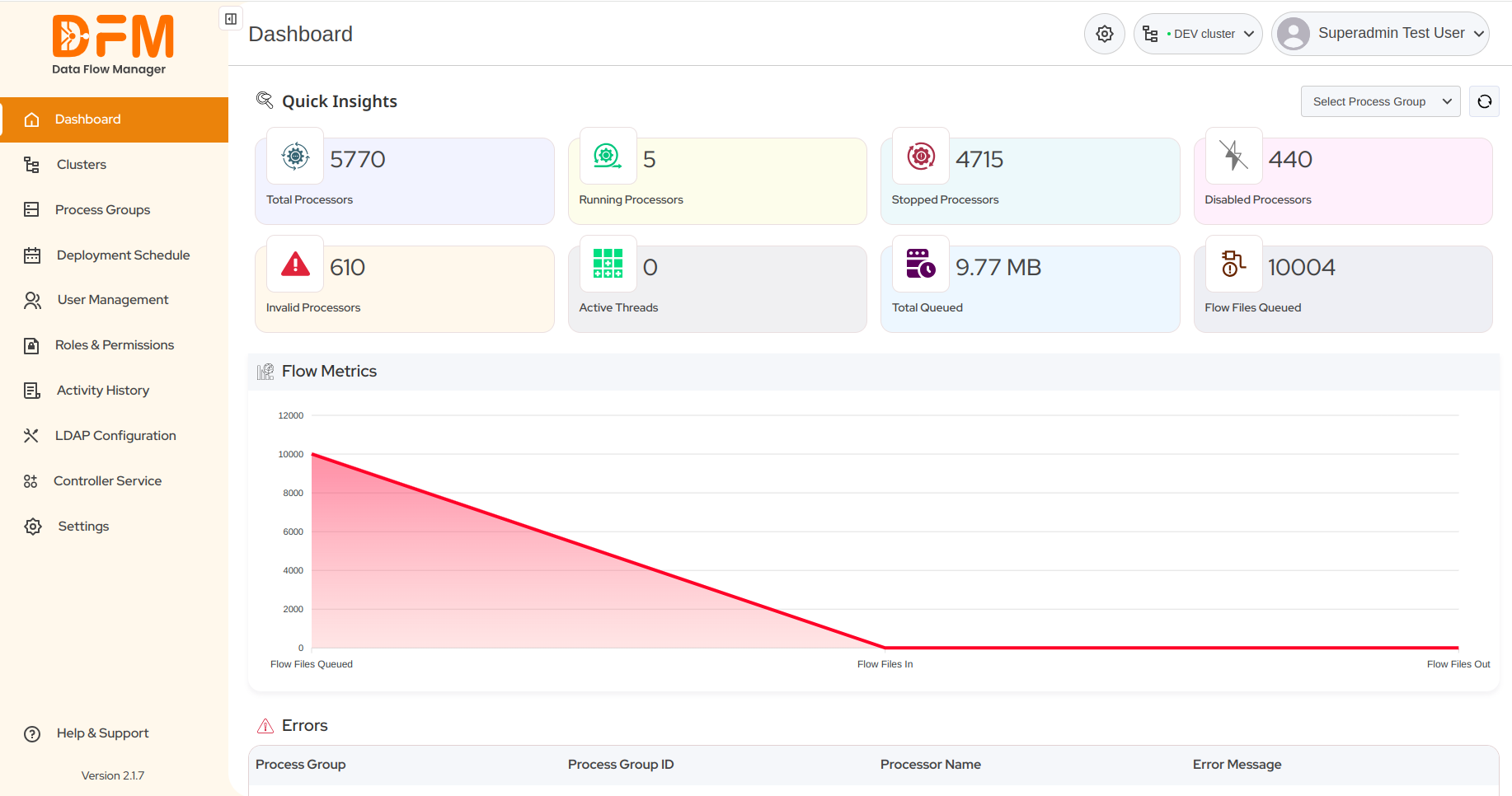Expand the Superadmin Test User menu

[x=1380, y=34]
